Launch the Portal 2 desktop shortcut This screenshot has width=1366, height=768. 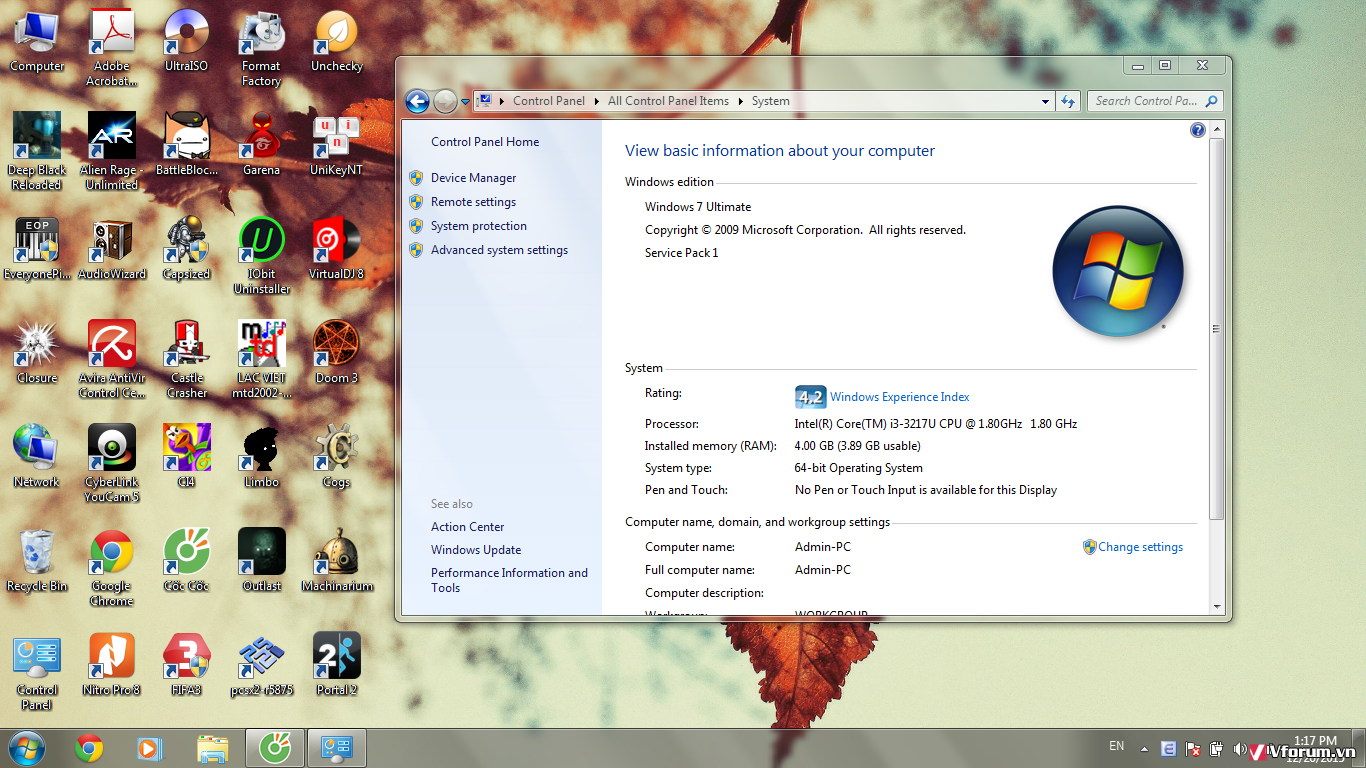[337, 664]
